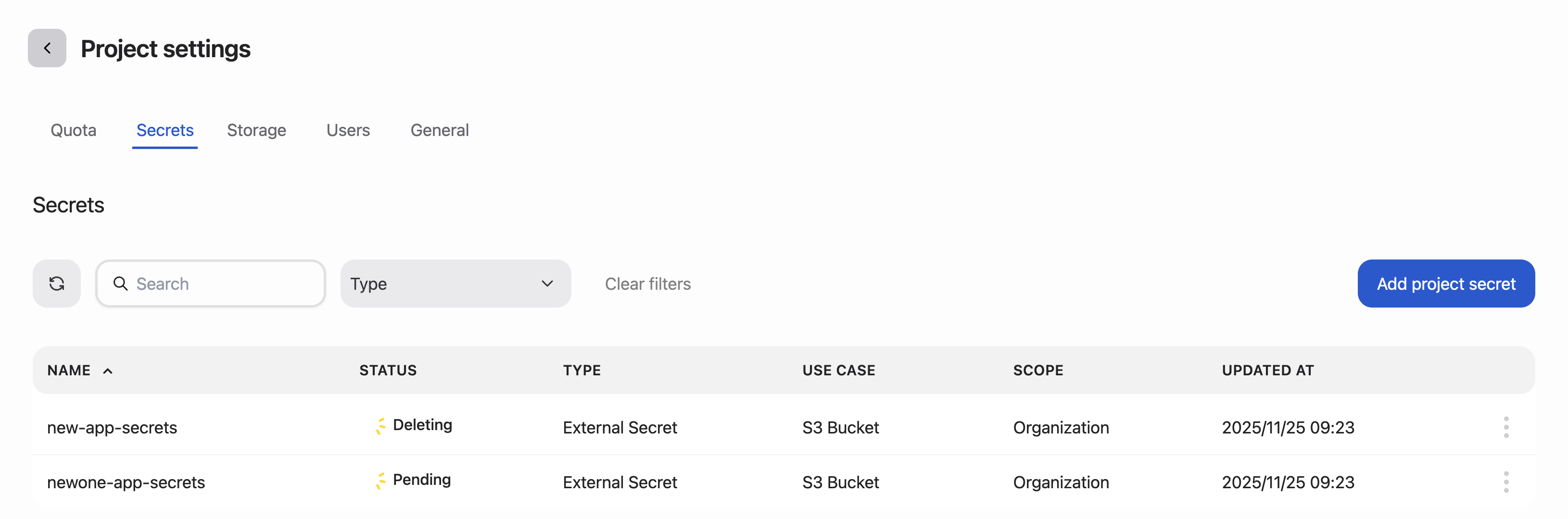Select the General tab header
The height and width of the screenshot is (519, 1568).
tap(440, 130)
